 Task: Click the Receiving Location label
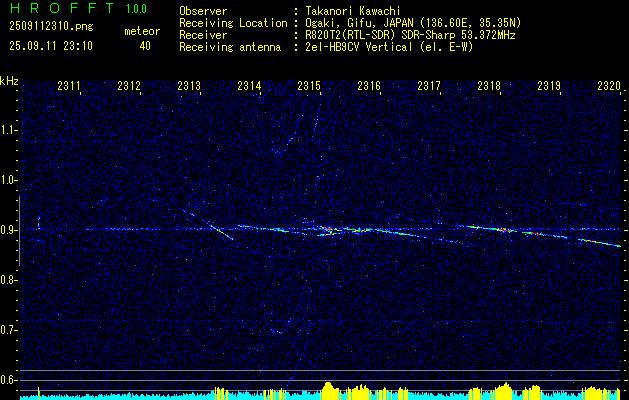click(x=233, y=23)
